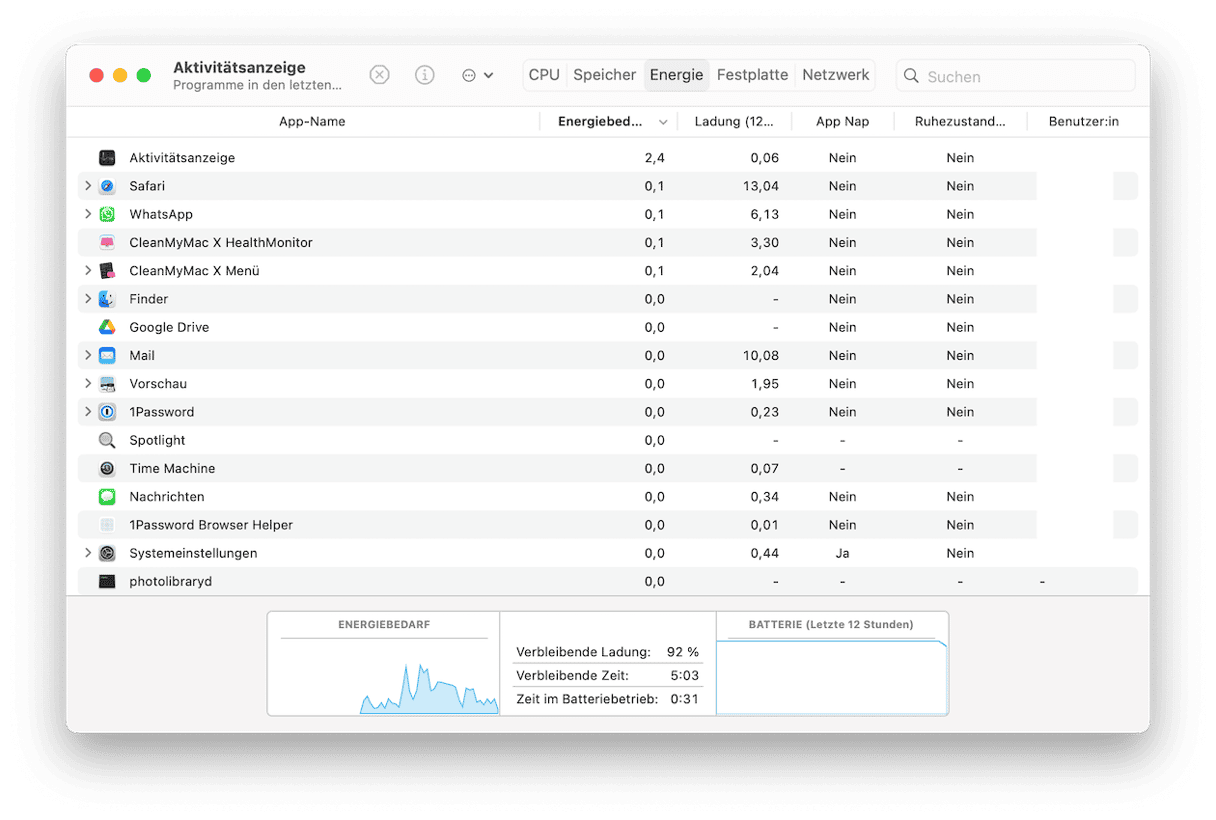This screenshot has height=820, width=1216.
Task: Open the more options ellipsis dropdown
Action: pos(477,75)
